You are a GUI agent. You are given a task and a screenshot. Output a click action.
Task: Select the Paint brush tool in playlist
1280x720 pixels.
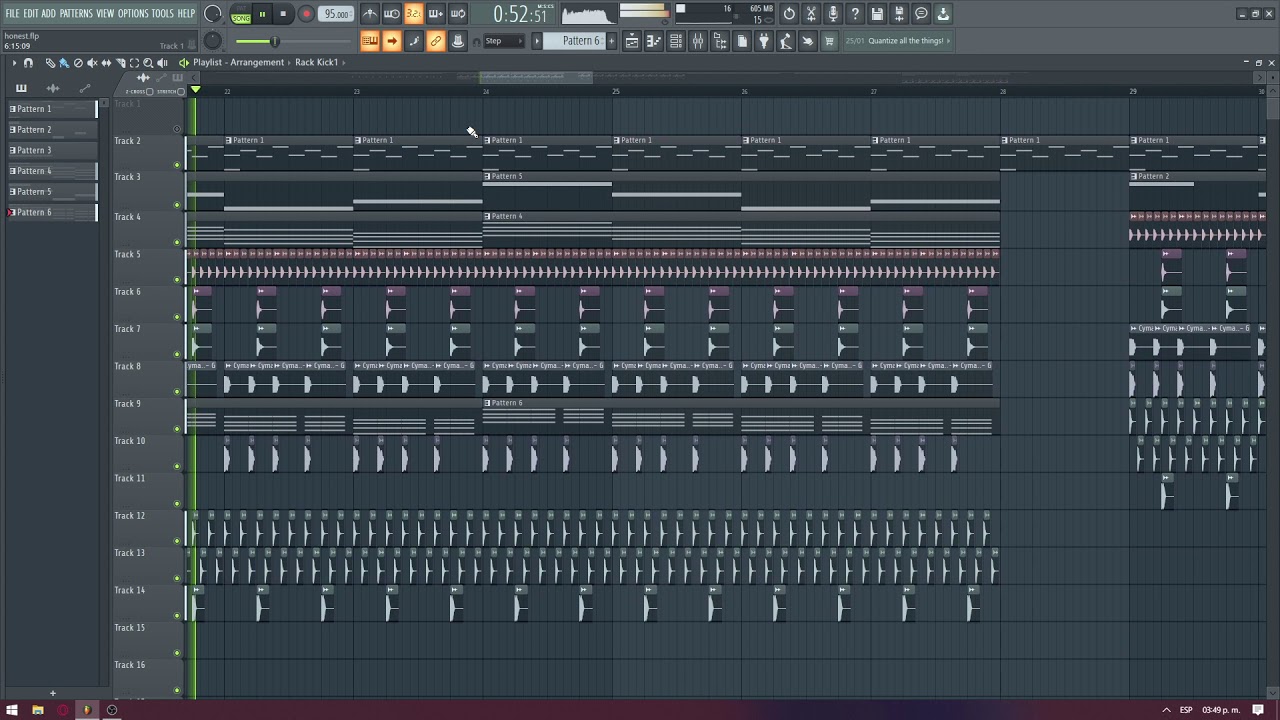64,63
